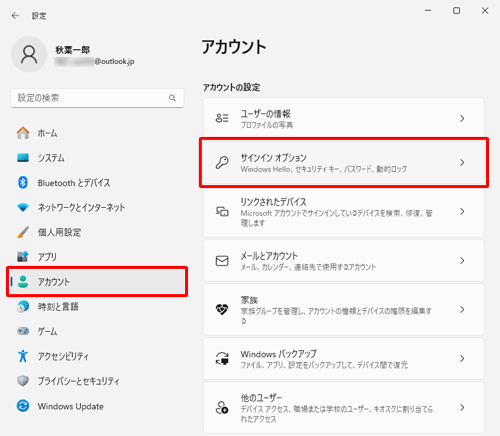This screenshot has width=500, height=436.
Task: Open サインイン オプション via its chevron
Action: pyautogui.click(x=462, y=162)
